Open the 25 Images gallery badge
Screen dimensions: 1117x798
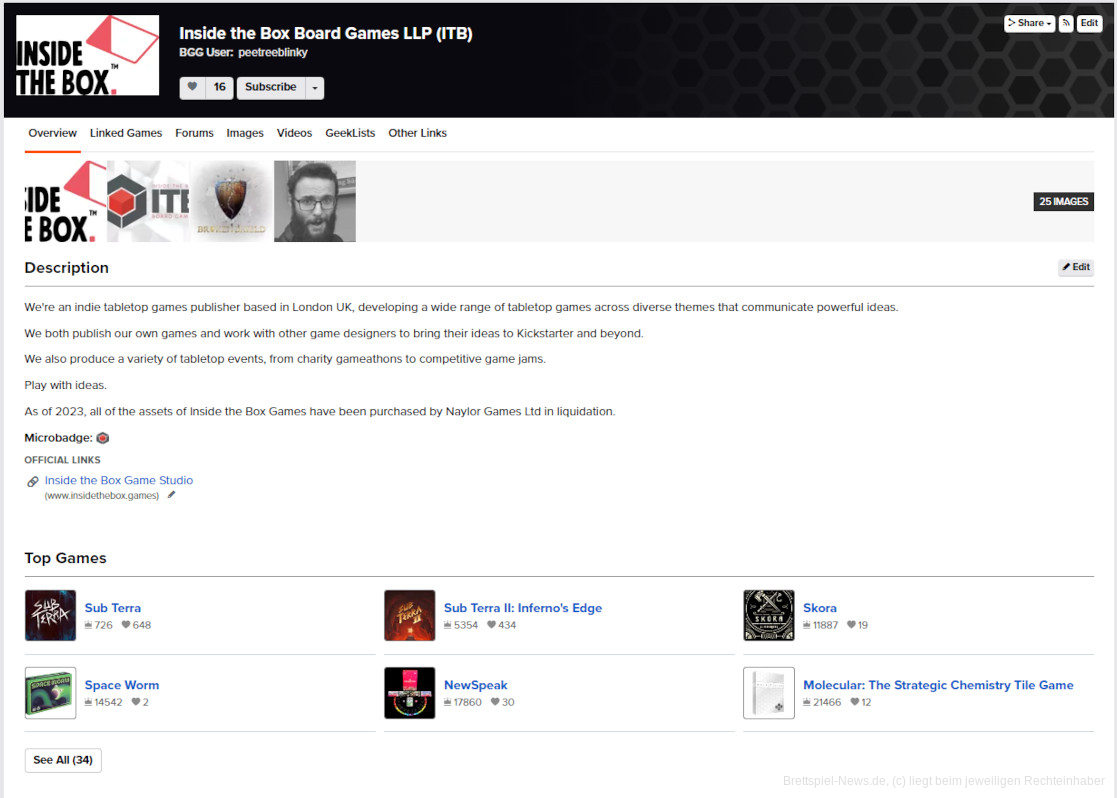click(x=1063, y=202)
